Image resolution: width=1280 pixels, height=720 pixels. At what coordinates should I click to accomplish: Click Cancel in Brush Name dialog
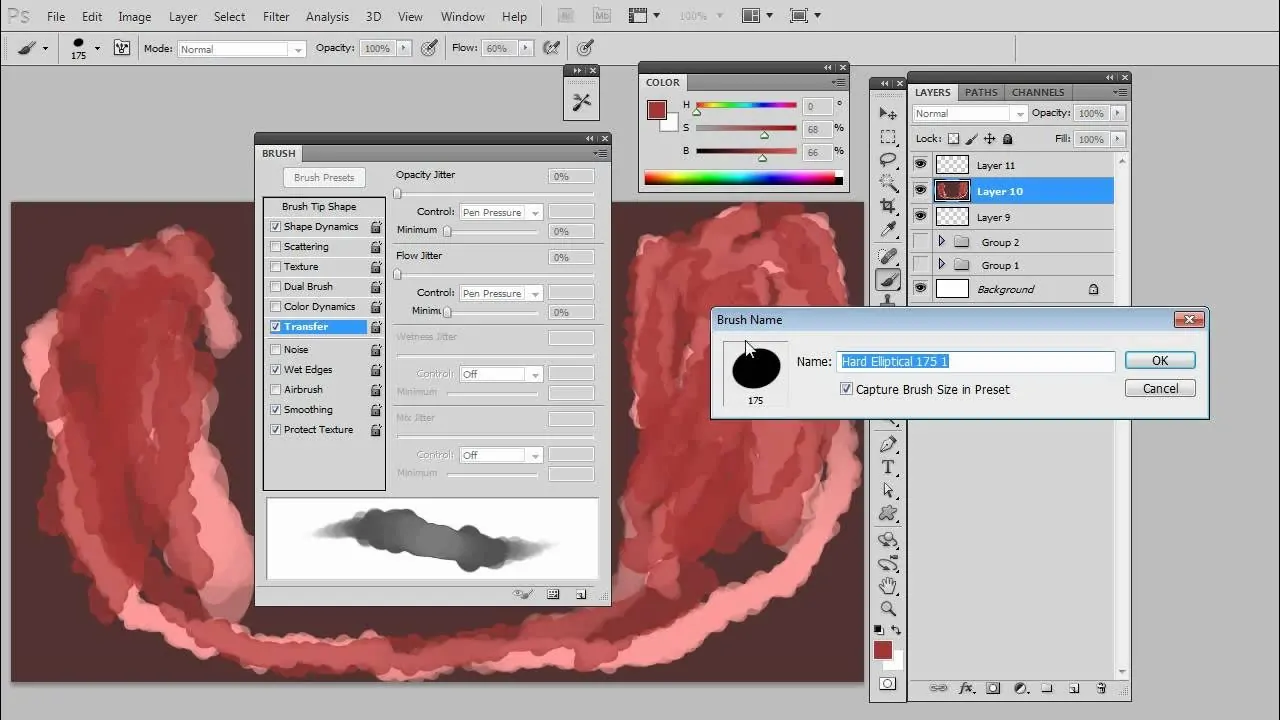[x=1160, y=389]
